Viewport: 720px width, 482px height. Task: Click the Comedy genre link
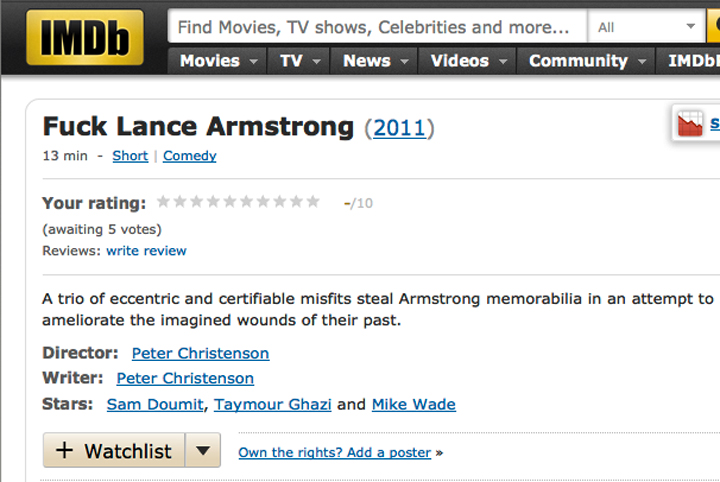coord(190,156)
